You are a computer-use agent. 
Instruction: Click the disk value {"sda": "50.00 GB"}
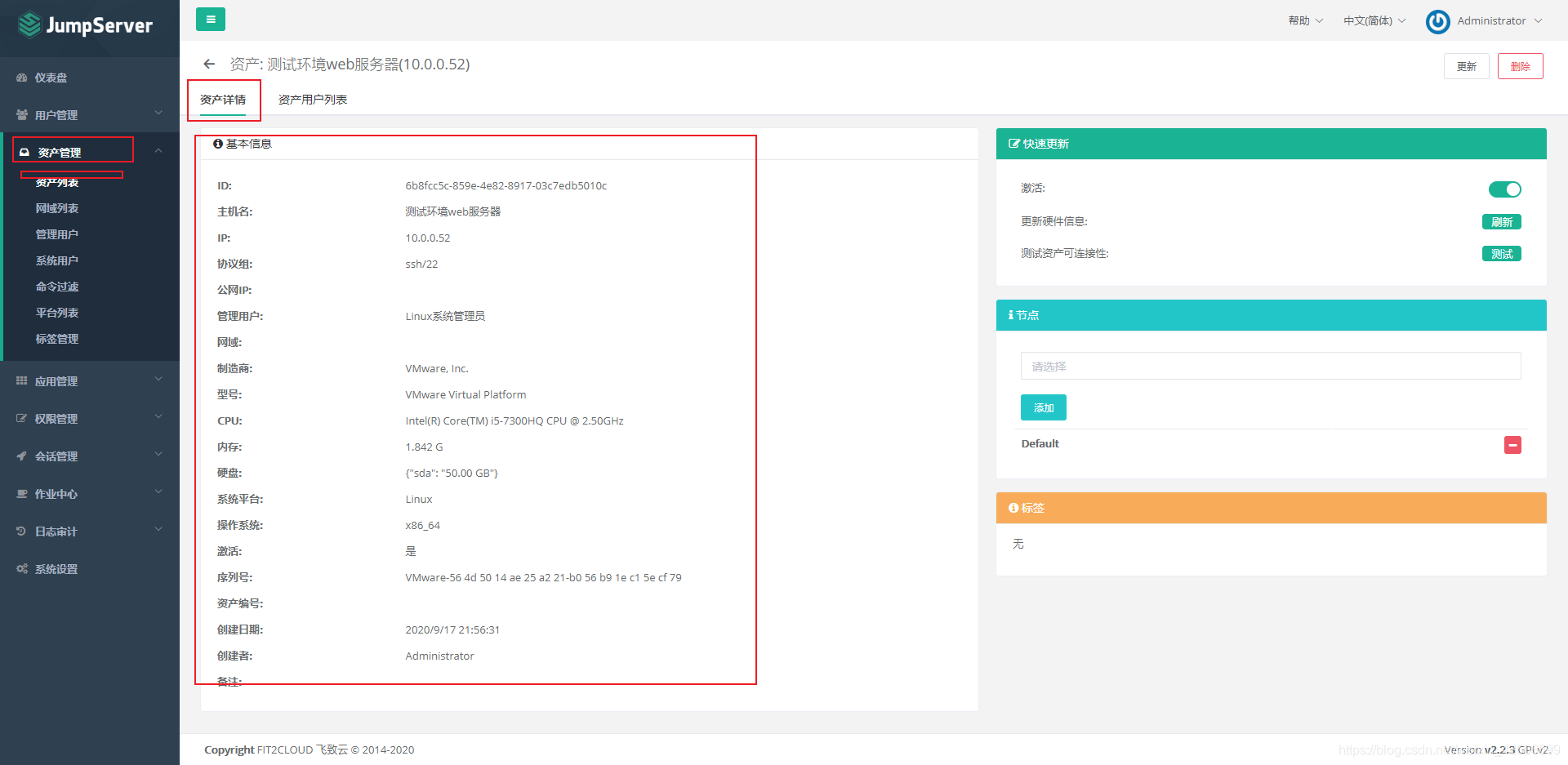[x=452, y=474]
